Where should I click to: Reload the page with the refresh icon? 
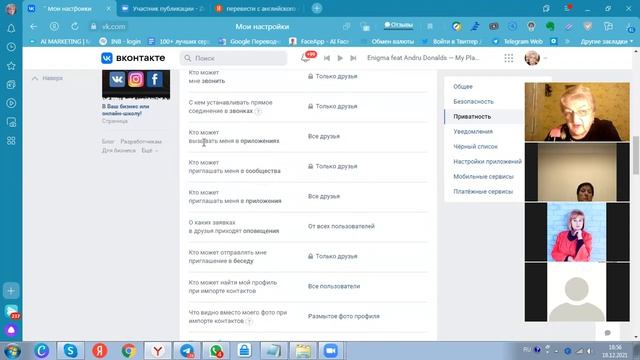pos(75,27)
